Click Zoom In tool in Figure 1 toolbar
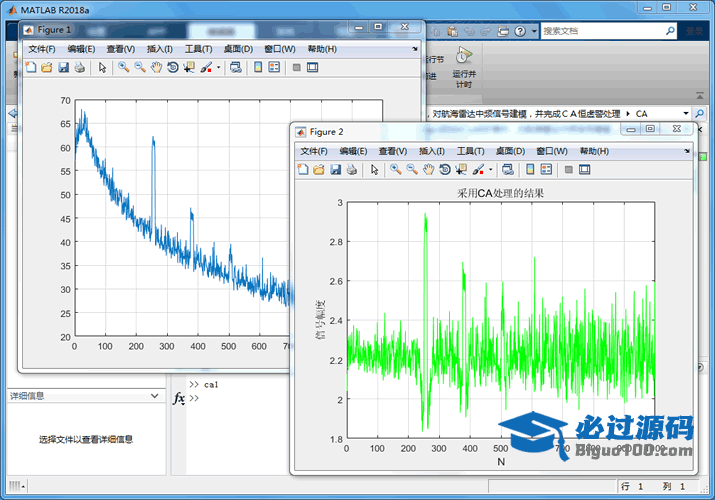 (x=123, y=68)
